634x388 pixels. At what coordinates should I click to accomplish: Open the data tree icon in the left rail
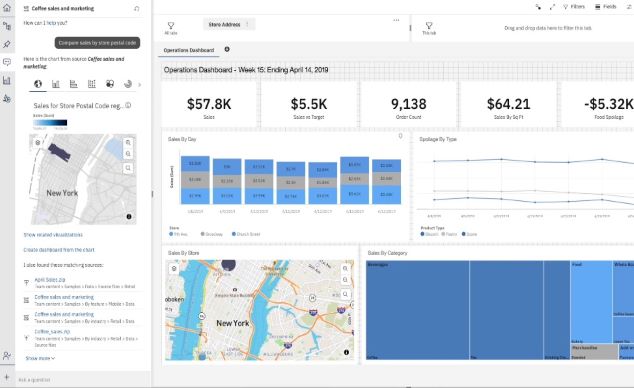7,26
